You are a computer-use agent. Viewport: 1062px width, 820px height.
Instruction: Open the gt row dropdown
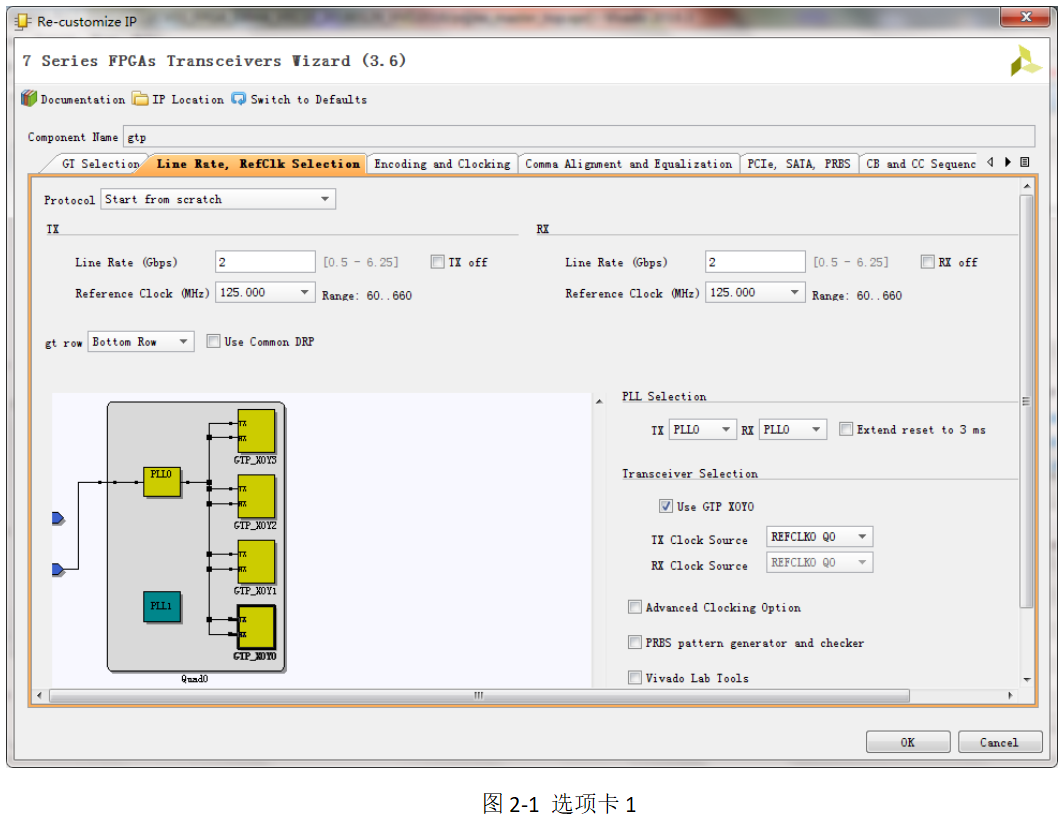141,341
